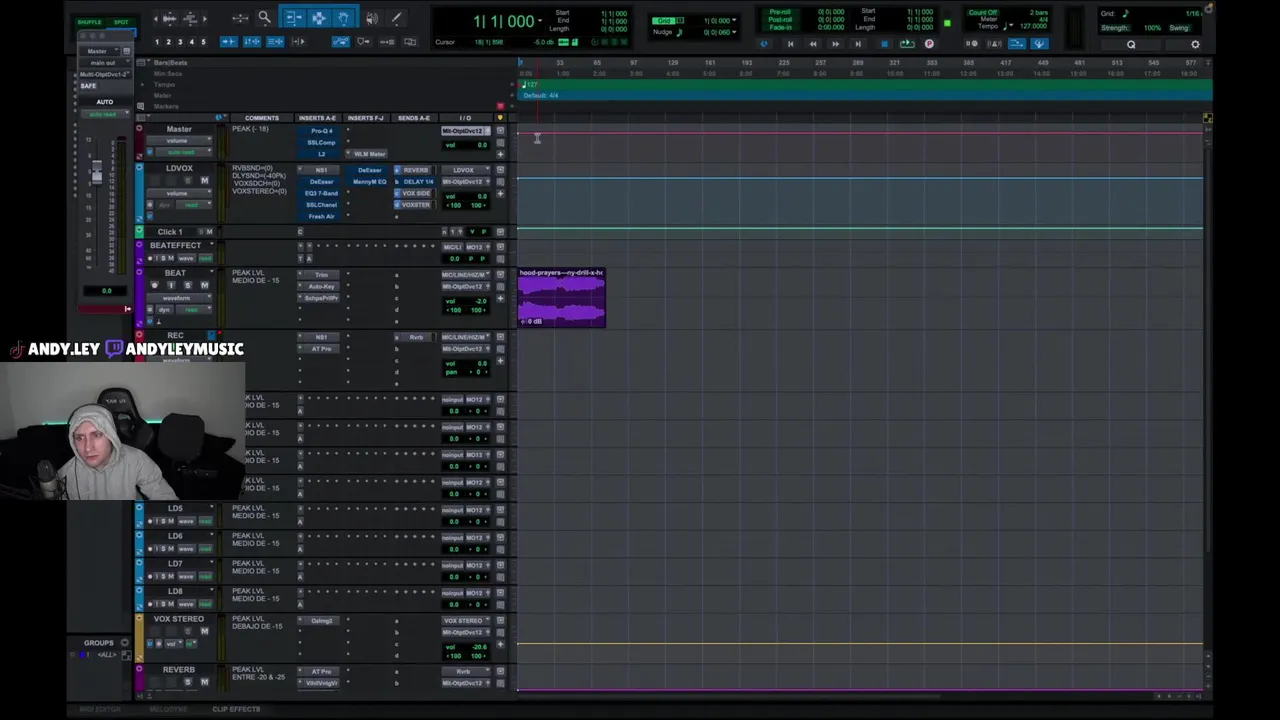Click the Stop transport button
Image resolution: width=1280 pixels, height=720 pixels.
click(x=884, y=44)
